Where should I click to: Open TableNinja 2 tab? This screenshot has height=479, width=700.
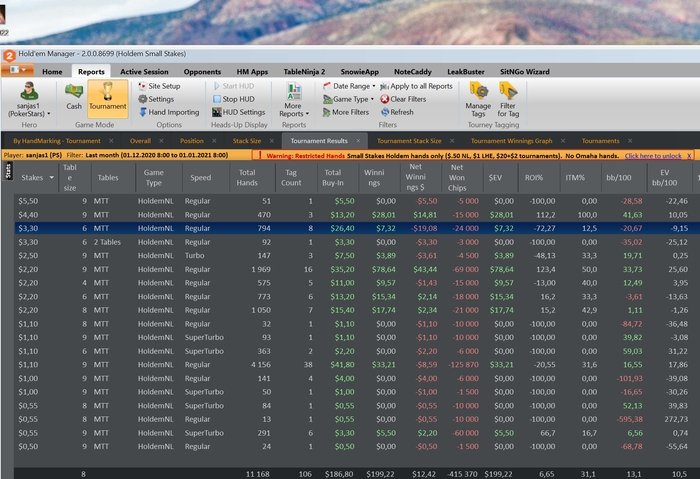pyautogui.click(x=304, y=71)
